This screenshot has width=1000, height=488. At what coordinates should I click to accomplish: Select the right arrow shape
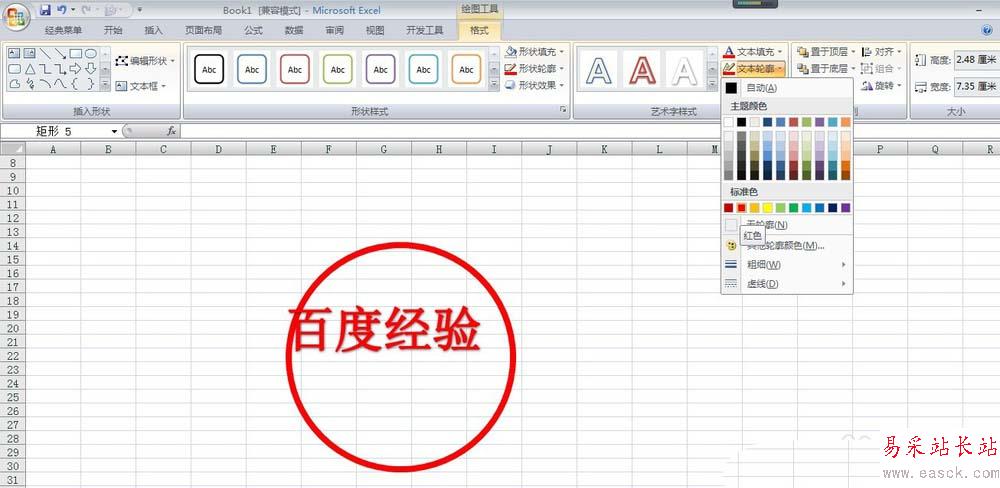pyautogui.click(x=75, y=68)
